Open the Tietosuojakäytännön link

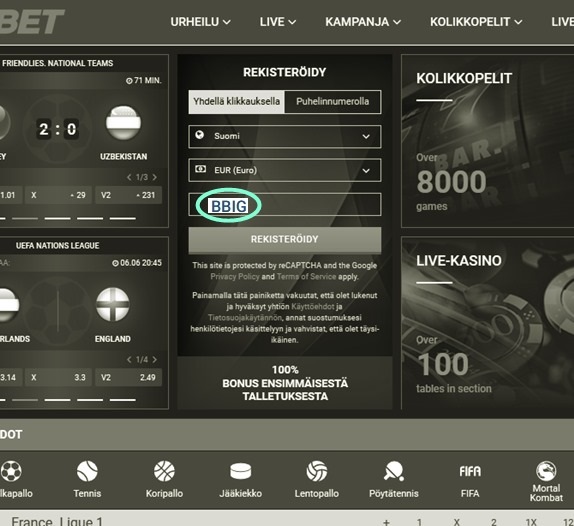245,317
